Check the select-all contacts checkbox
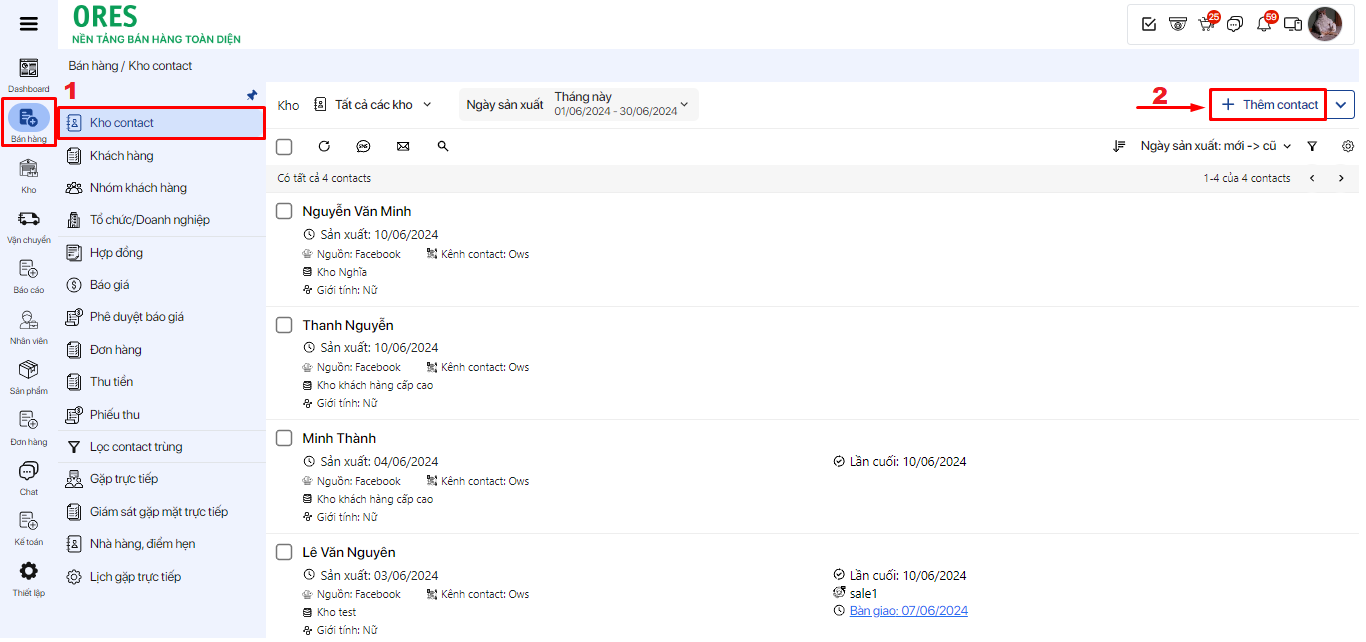 coord(284,147)
